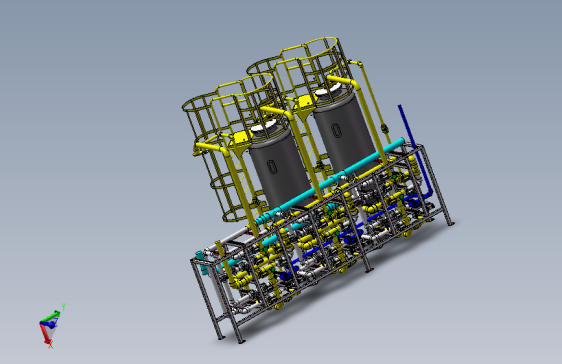This screenshot has height=364, width=562.
Task: Select the cyan valve at the frame's left end
Action: 201,262
